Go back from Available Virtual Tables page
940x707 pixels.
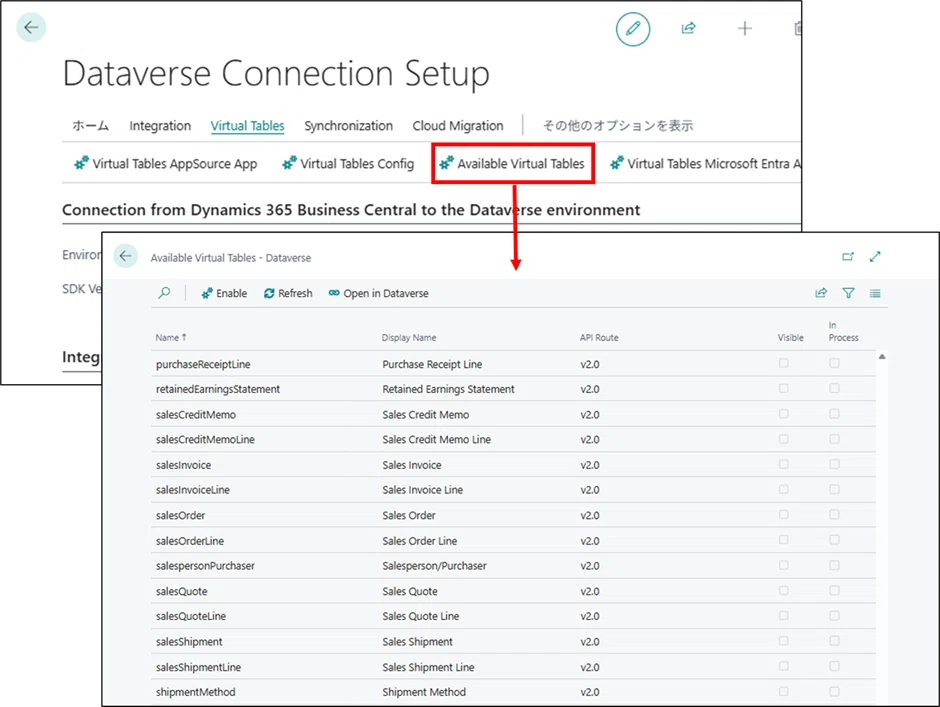click(x=125, y=256)
